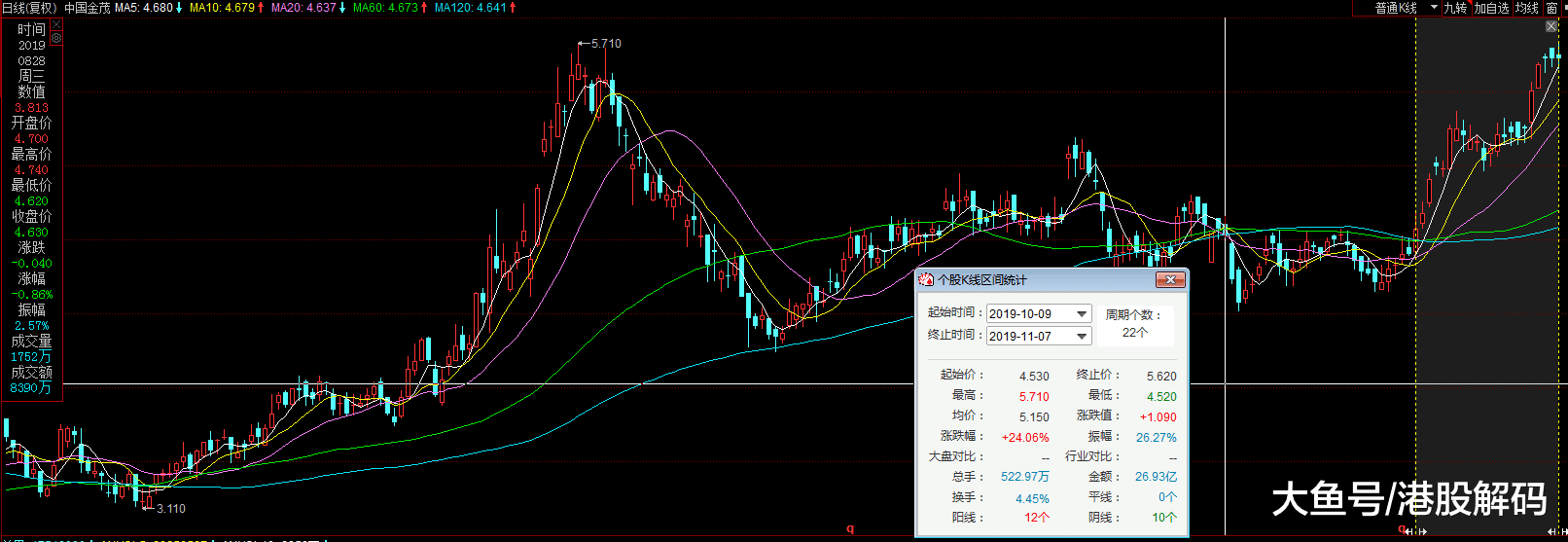
Task: Close the time data info panel
Action: 56,25
